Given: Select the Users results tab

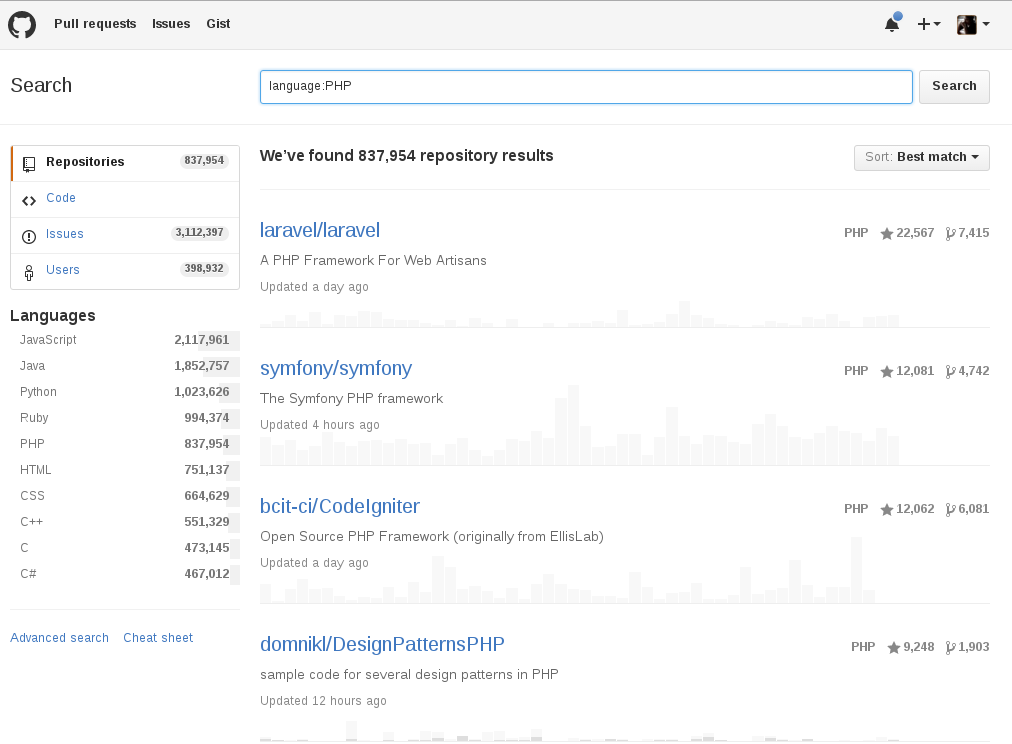Looking at the screenshot, I should coord(125,271).
